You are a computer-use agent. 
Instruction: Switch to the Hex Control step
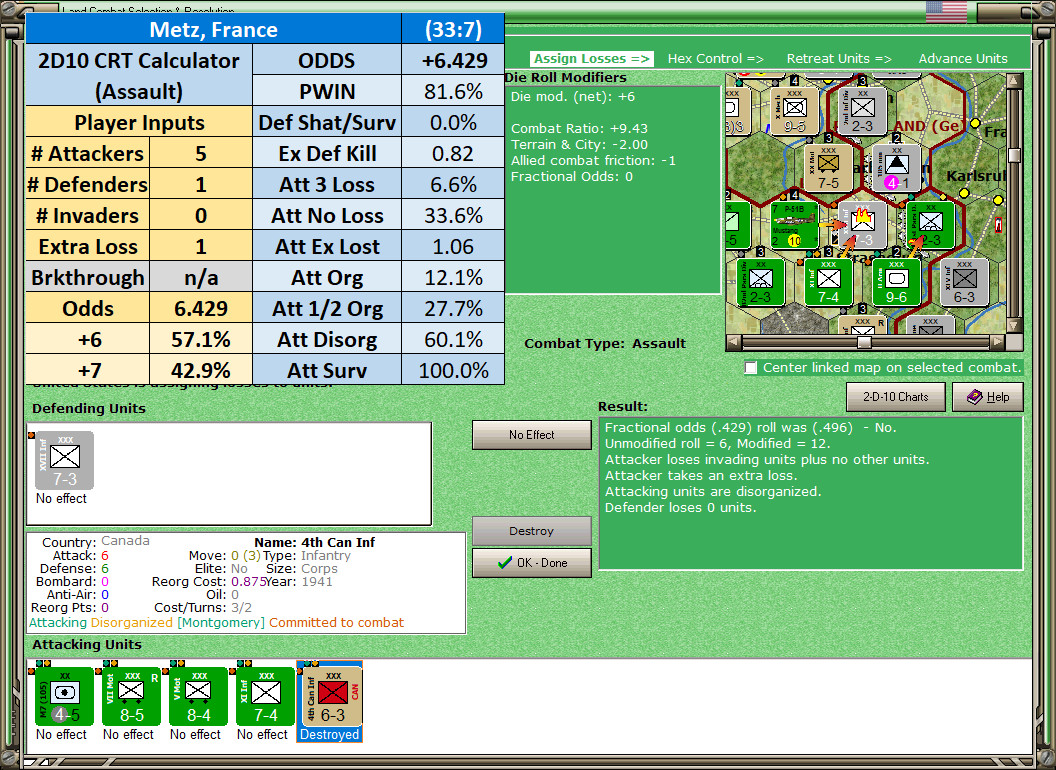(715, 59)
